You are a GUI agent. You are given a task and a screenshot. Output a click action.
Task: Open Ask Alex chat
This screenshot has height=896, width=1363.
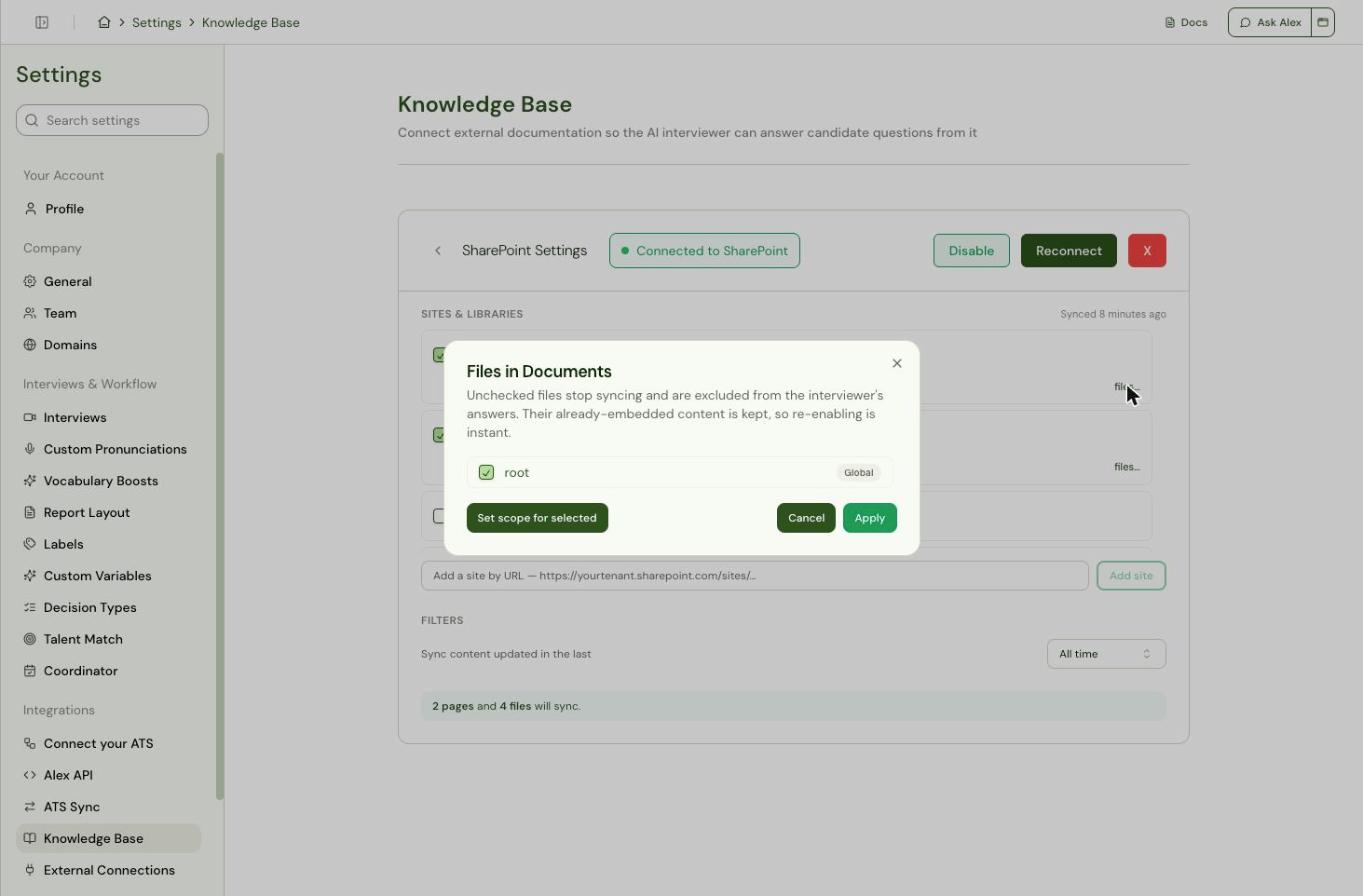coord(1270,22)
